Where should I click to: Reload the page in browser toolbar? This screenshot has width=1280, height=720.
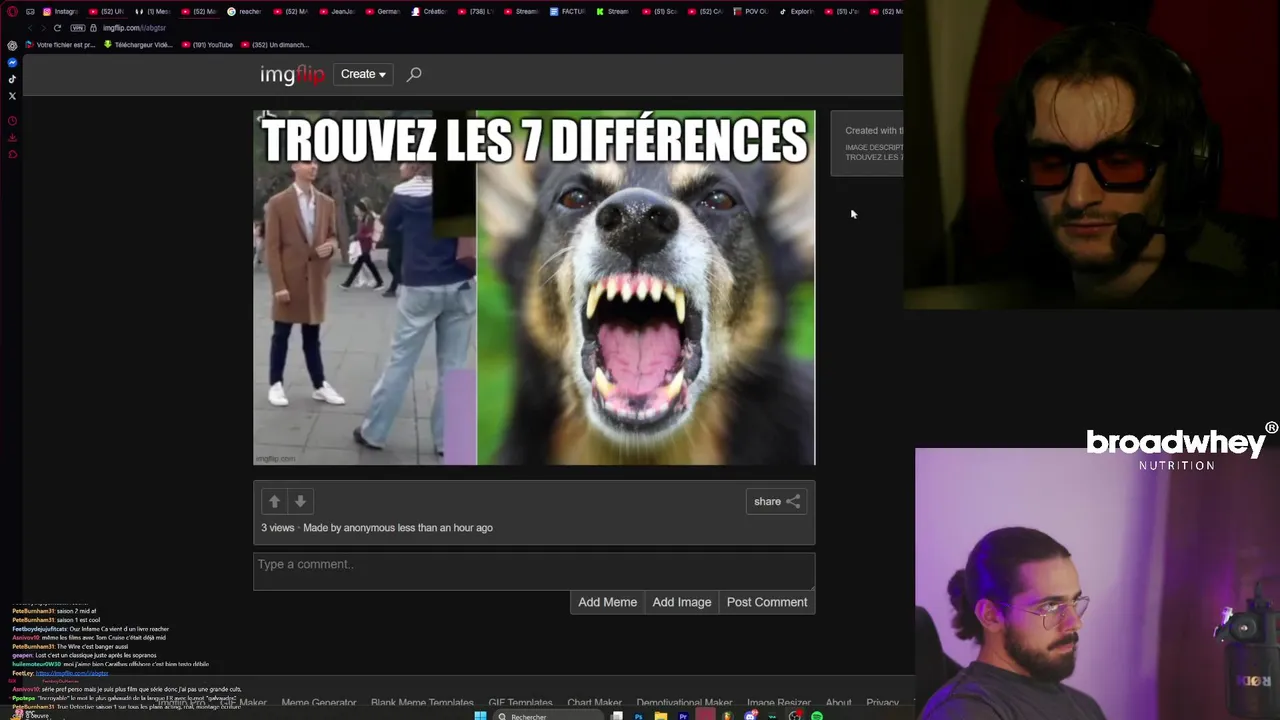[57, 28]
